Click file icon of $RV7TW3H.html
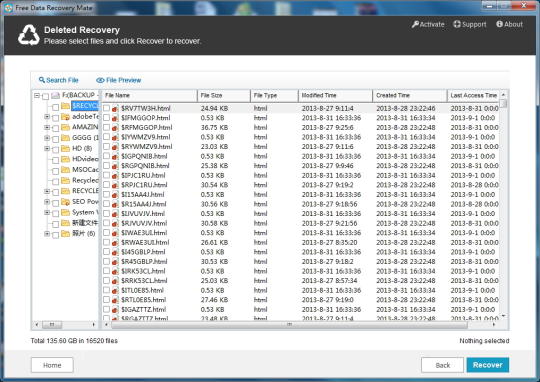The width and height of the screenshot is (540, 382). point(115,109)
